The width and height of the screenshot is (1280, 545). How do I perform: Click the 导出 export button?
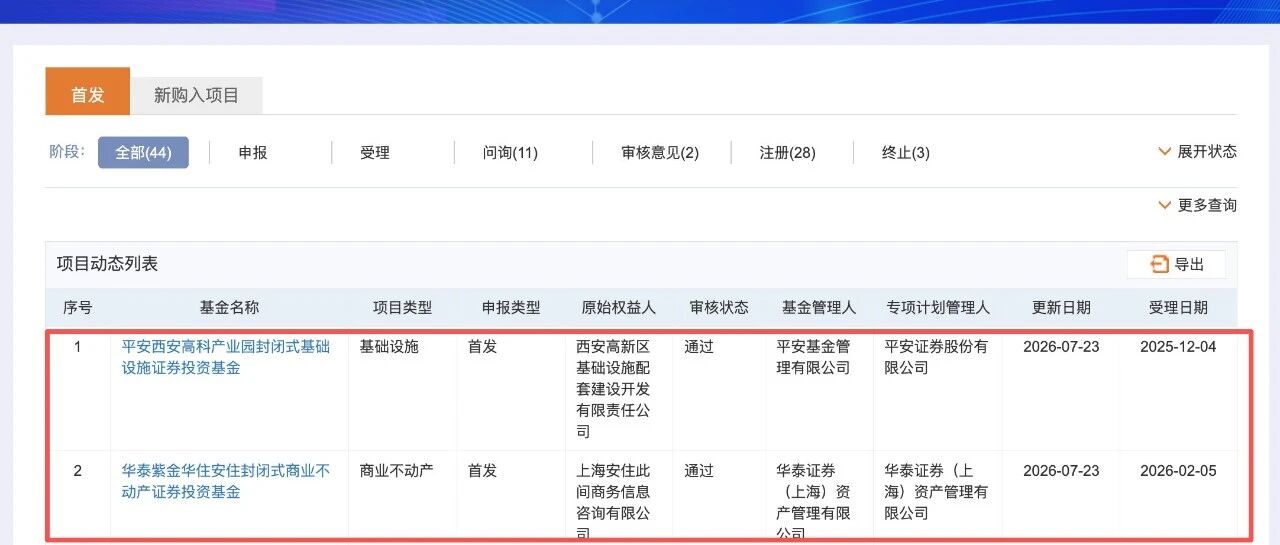coord(1176,264)
